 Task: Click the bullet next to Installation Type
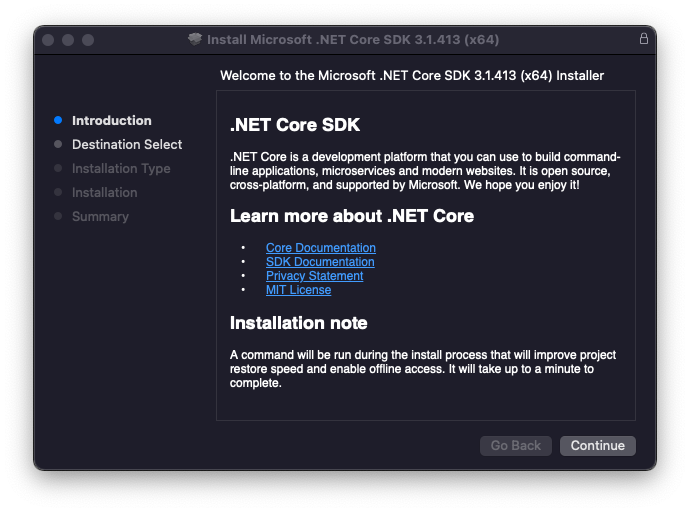click(58, 168)
